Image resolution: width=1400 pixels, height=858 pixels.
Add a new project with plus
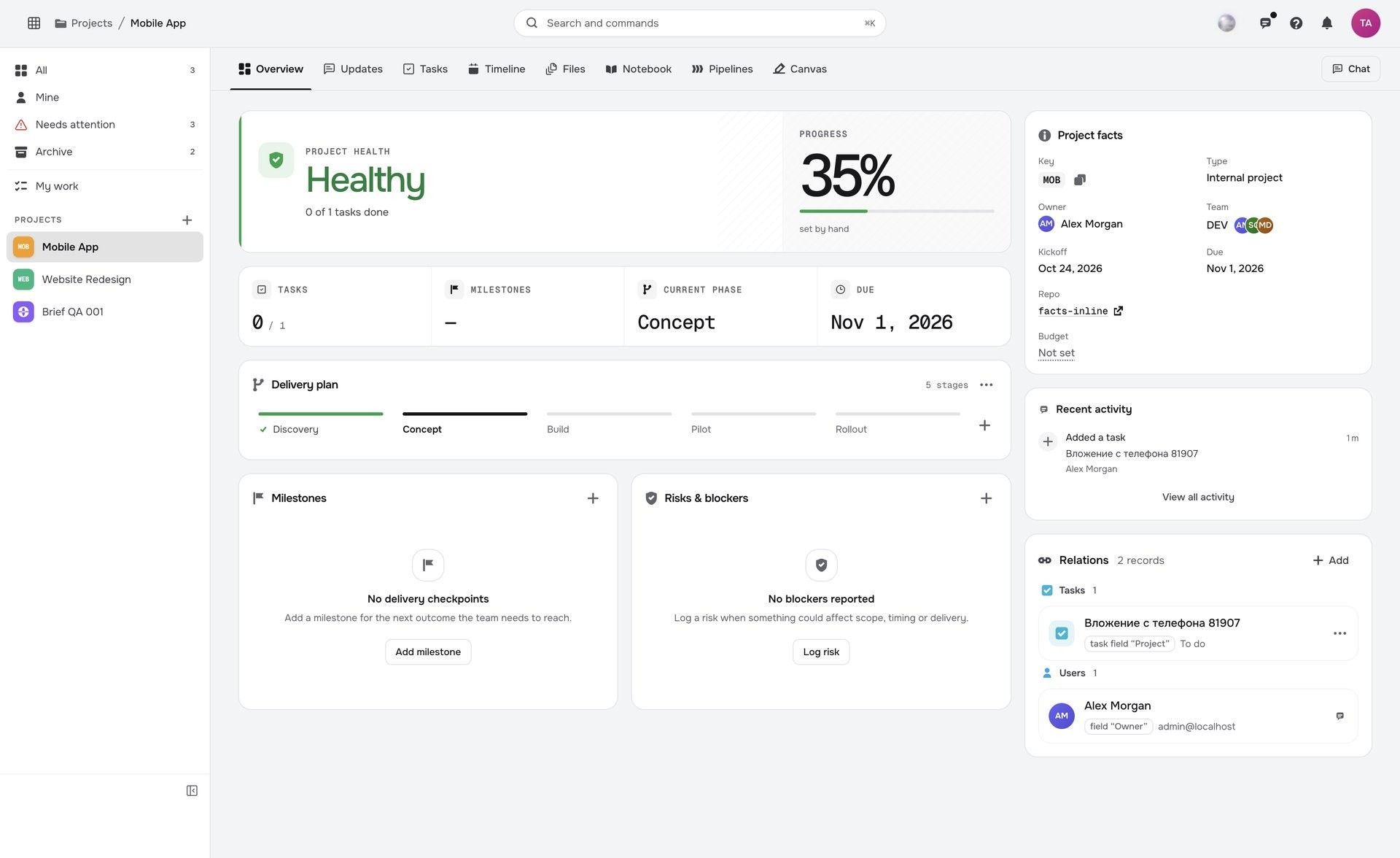[x=187, y=220]
